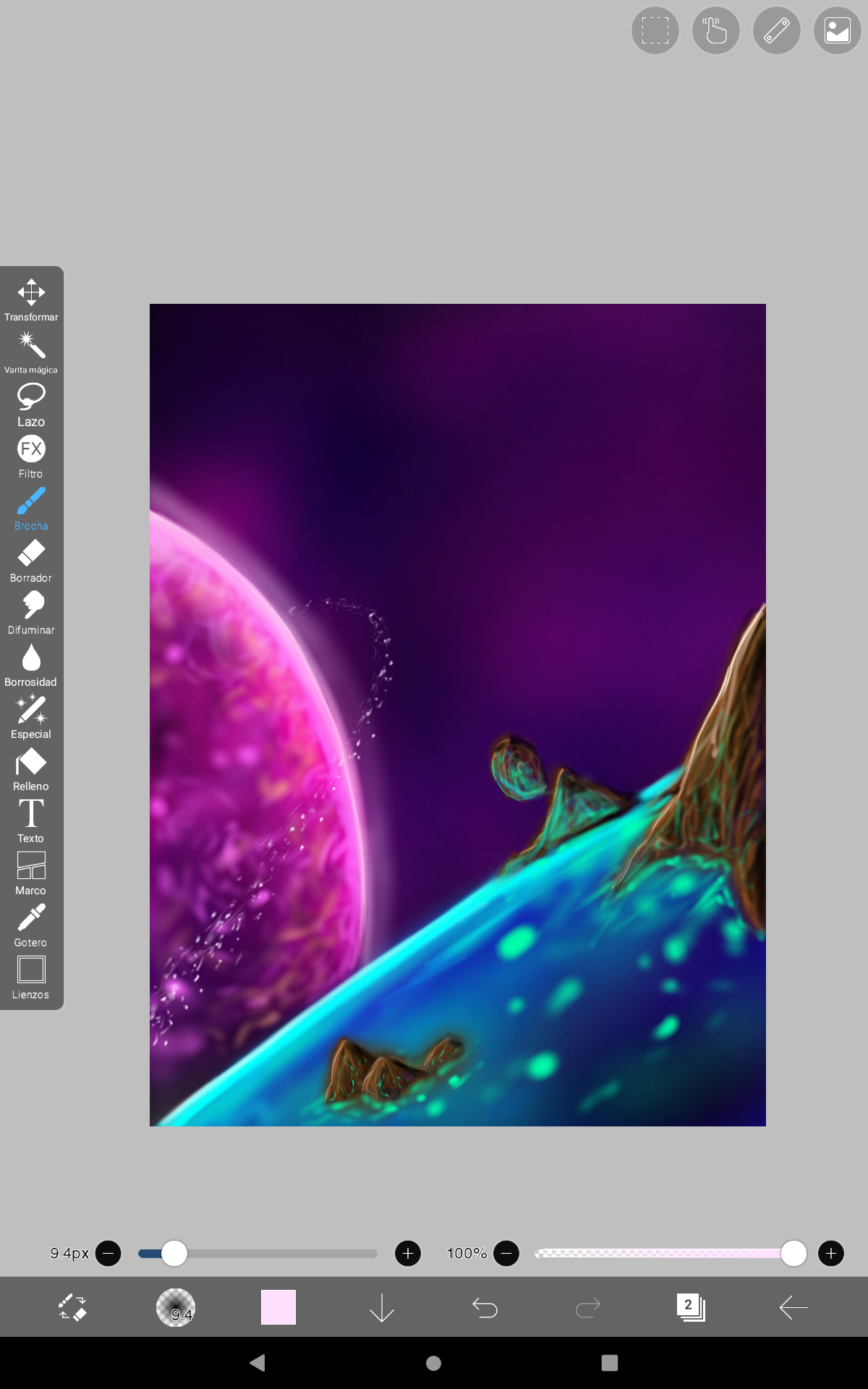Decrease brush size with minus button
Screen dimensions: 868x1389
coord(109,1253)
